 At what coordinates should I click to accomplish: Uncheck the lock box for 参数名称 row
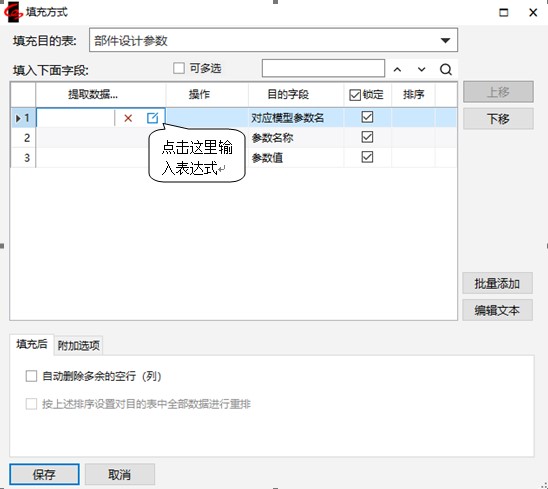(x=367, y=137)
